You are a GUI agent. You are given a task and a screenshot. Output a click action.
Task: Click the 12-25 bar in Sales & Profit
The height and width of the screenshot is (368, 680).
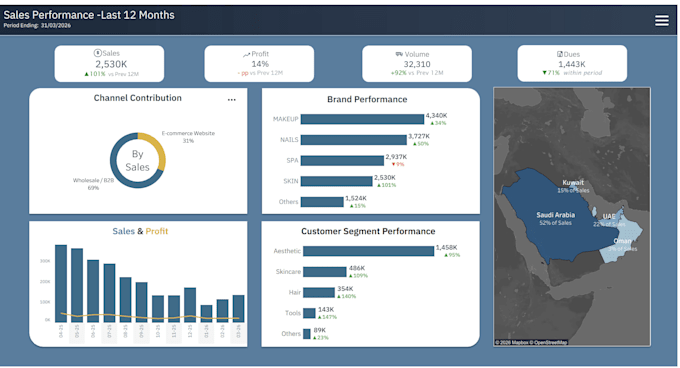coord(190,305)
